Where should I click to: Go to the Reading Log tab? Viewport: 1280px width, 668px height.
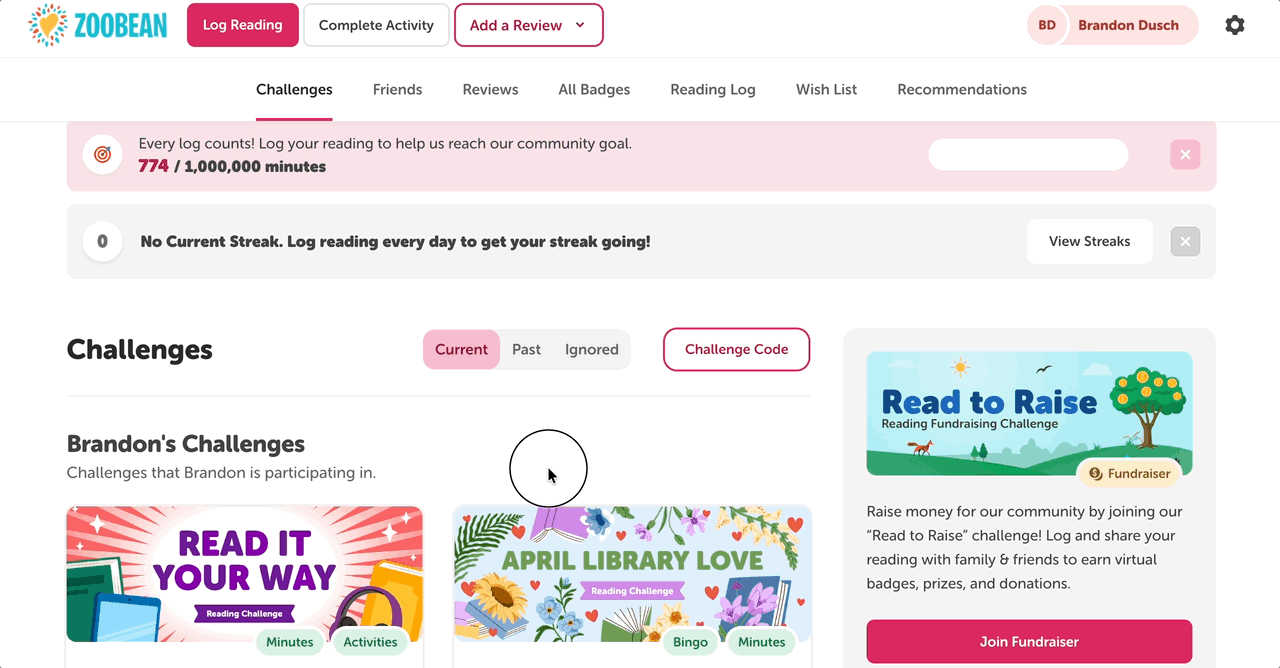(712, 90)
